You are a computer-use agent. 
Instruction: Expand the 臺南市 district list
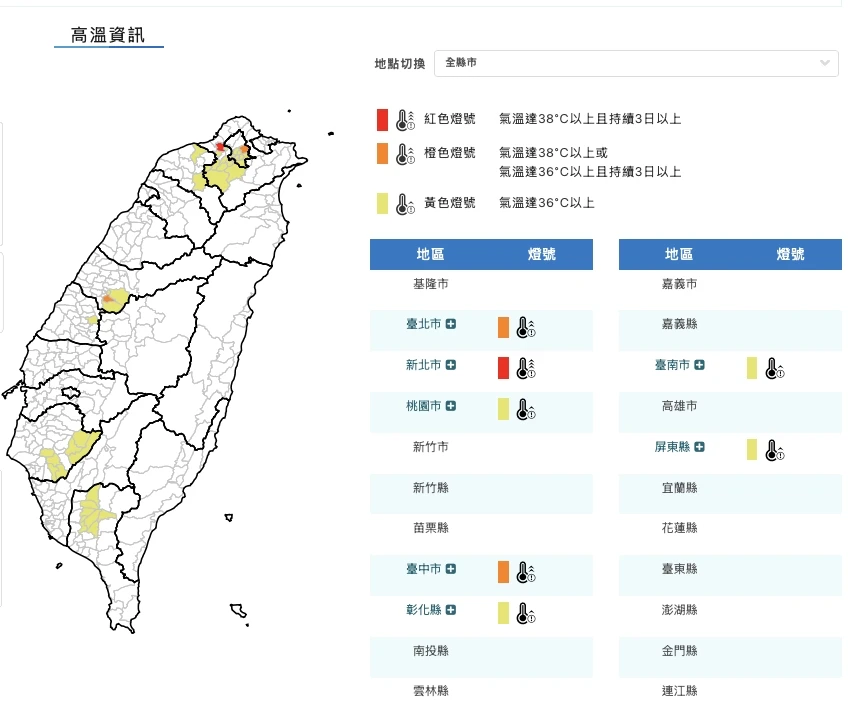pos(700,366)
